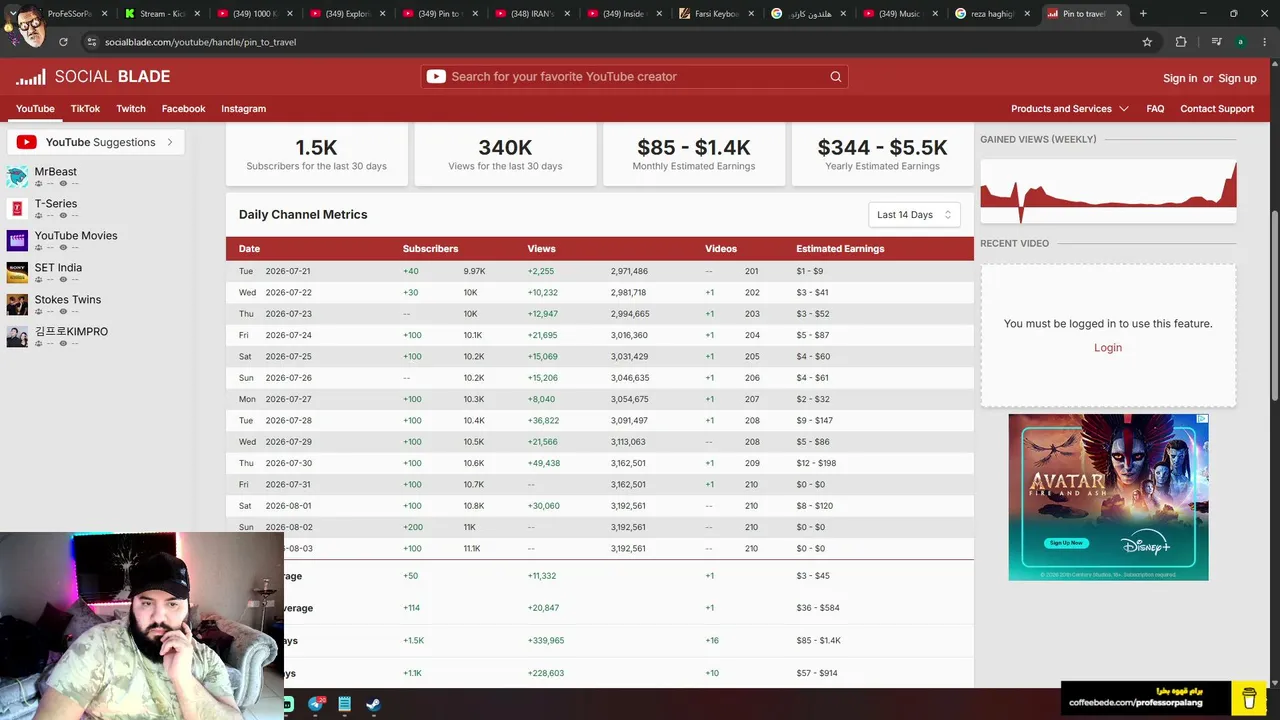Open the Last 14 Days dropdown

click(x=914, y=215)
